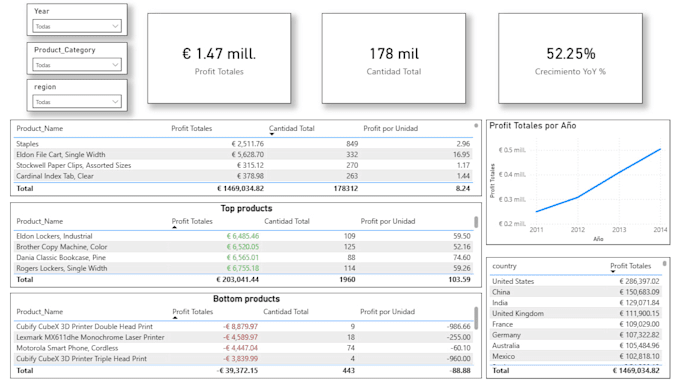680x385 pixels.
Task: Open the region slicer dropdown
Action: (77, 101)
